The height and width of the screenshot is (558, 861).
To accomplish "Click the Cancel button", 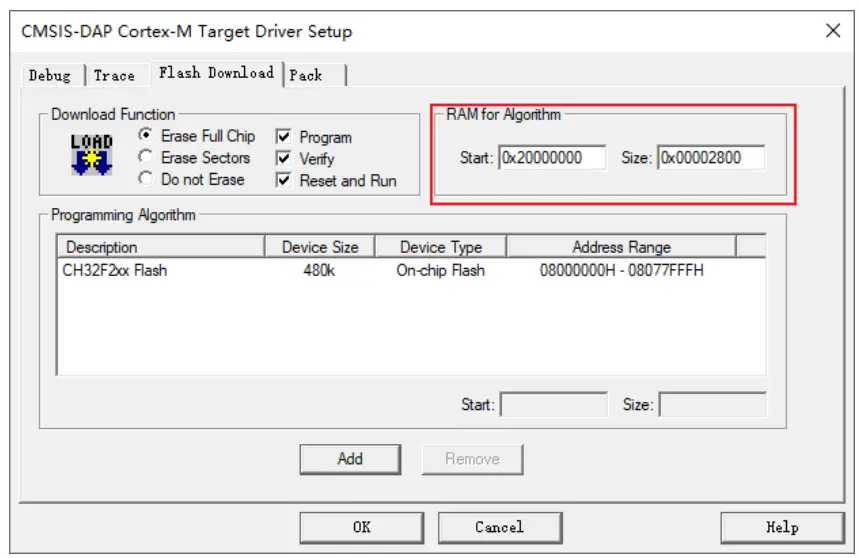I will click(x=500, y=528).
